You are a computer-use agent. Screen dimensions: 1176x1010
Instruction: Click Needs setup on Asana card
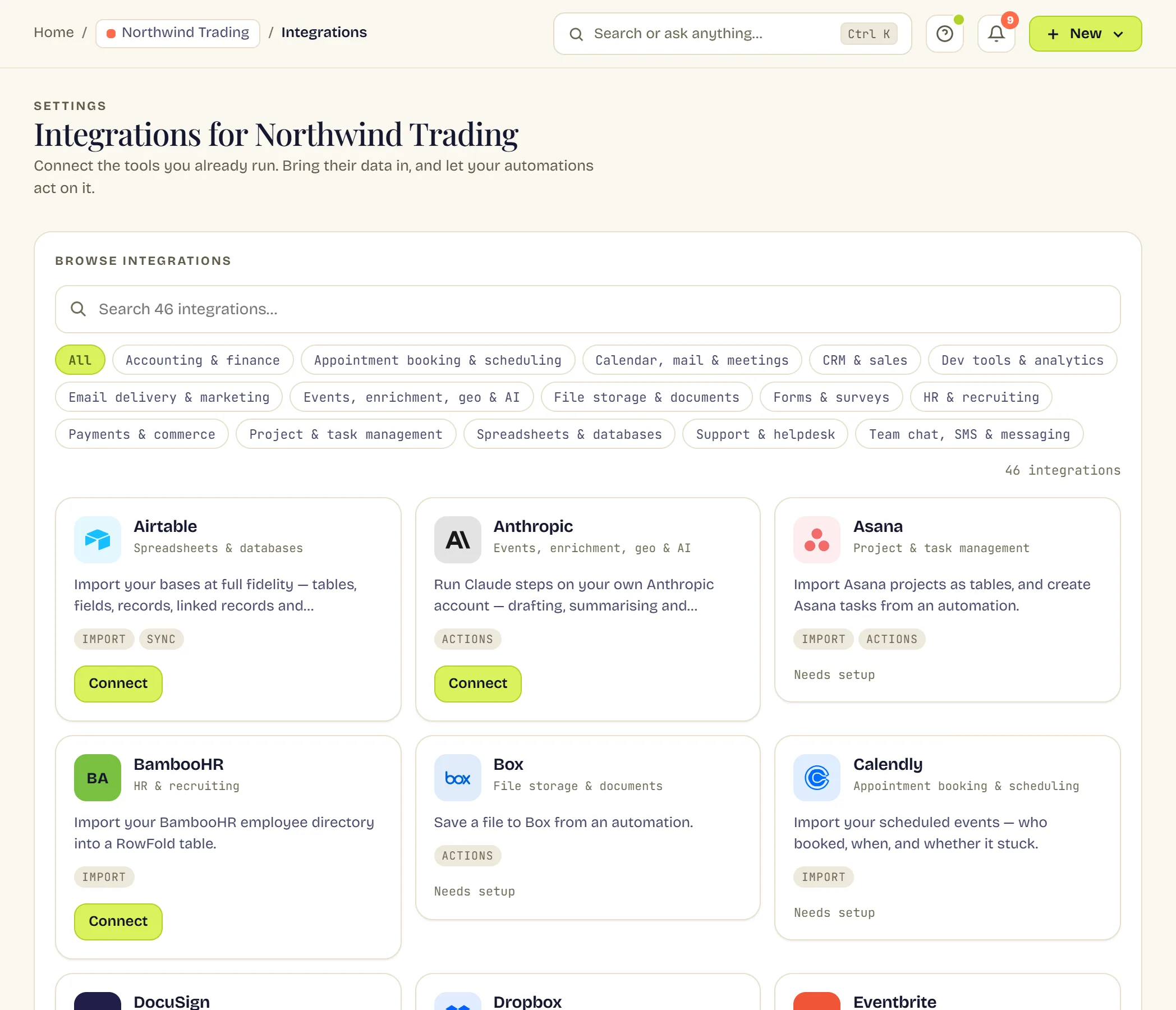pyautogui.click(x=834, y=674)
